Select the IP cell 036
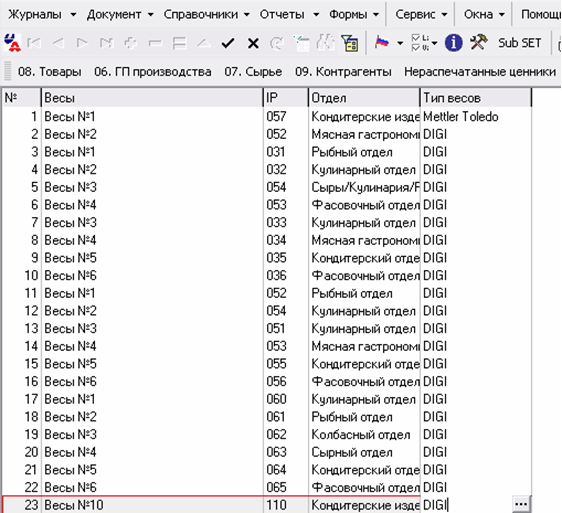The image size is (562, 513). click(286, 275)
